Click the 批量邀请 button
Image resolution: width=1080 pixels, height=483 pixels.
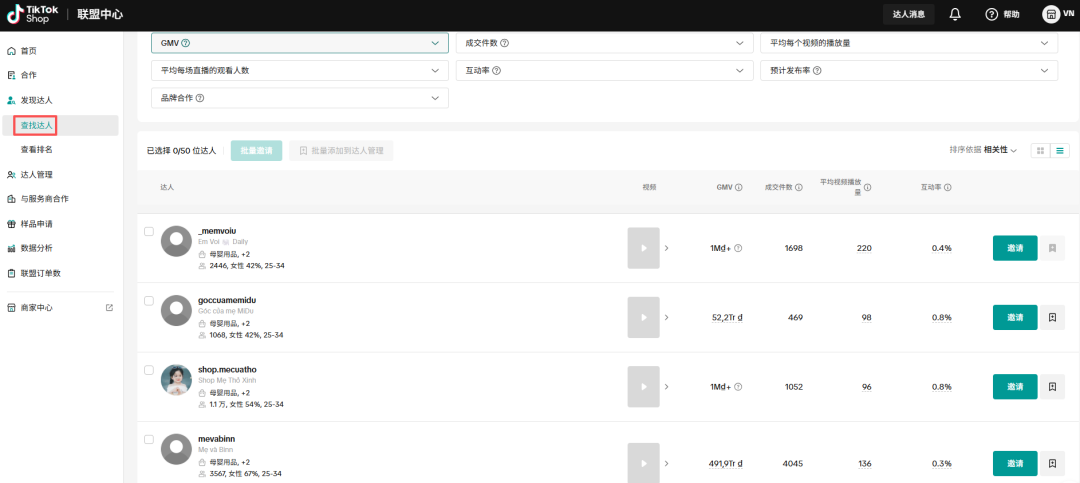point(256,151)
